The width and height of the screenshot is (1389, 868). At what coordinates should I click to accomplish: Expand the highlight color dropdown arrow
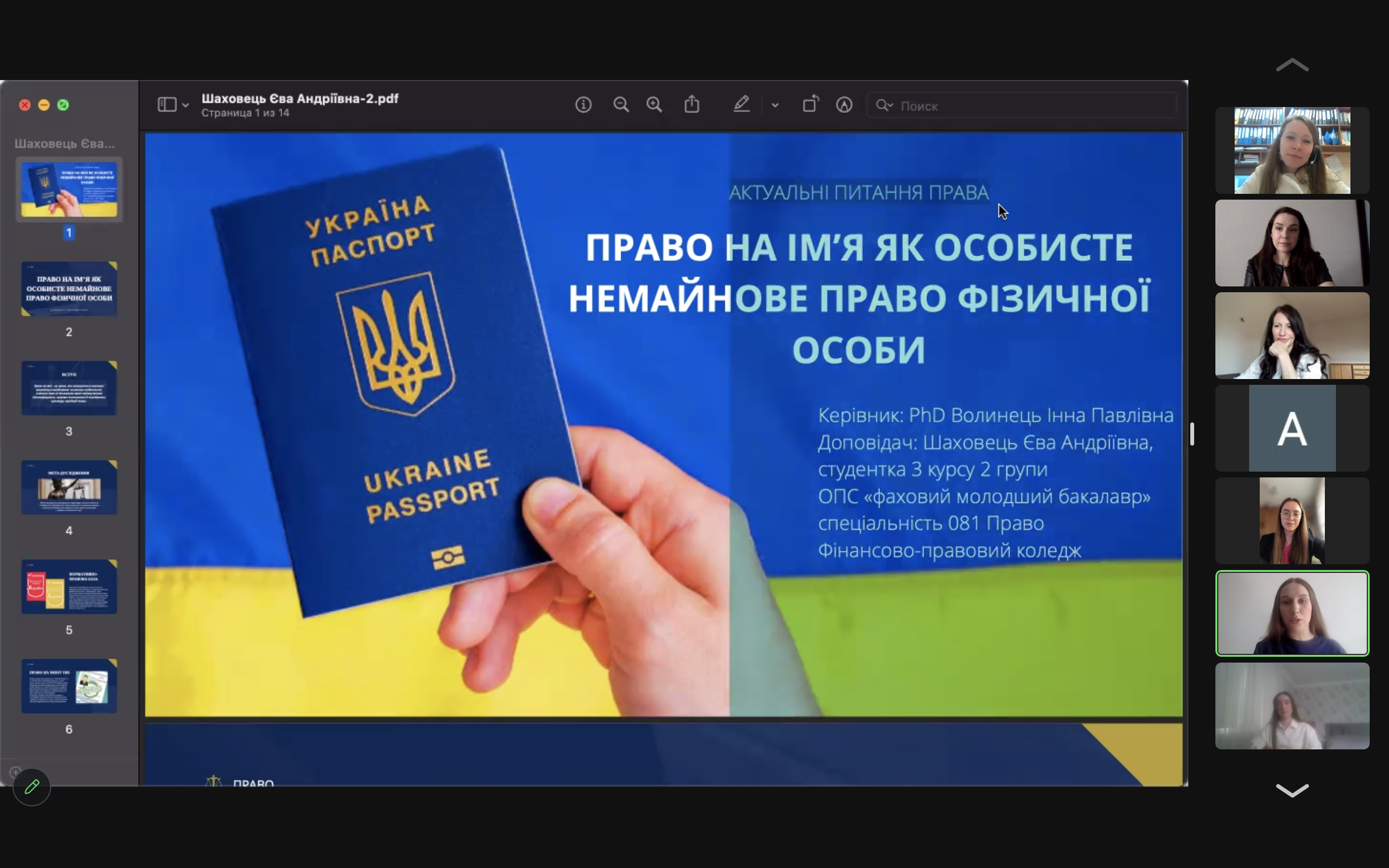tap(775, 106)
